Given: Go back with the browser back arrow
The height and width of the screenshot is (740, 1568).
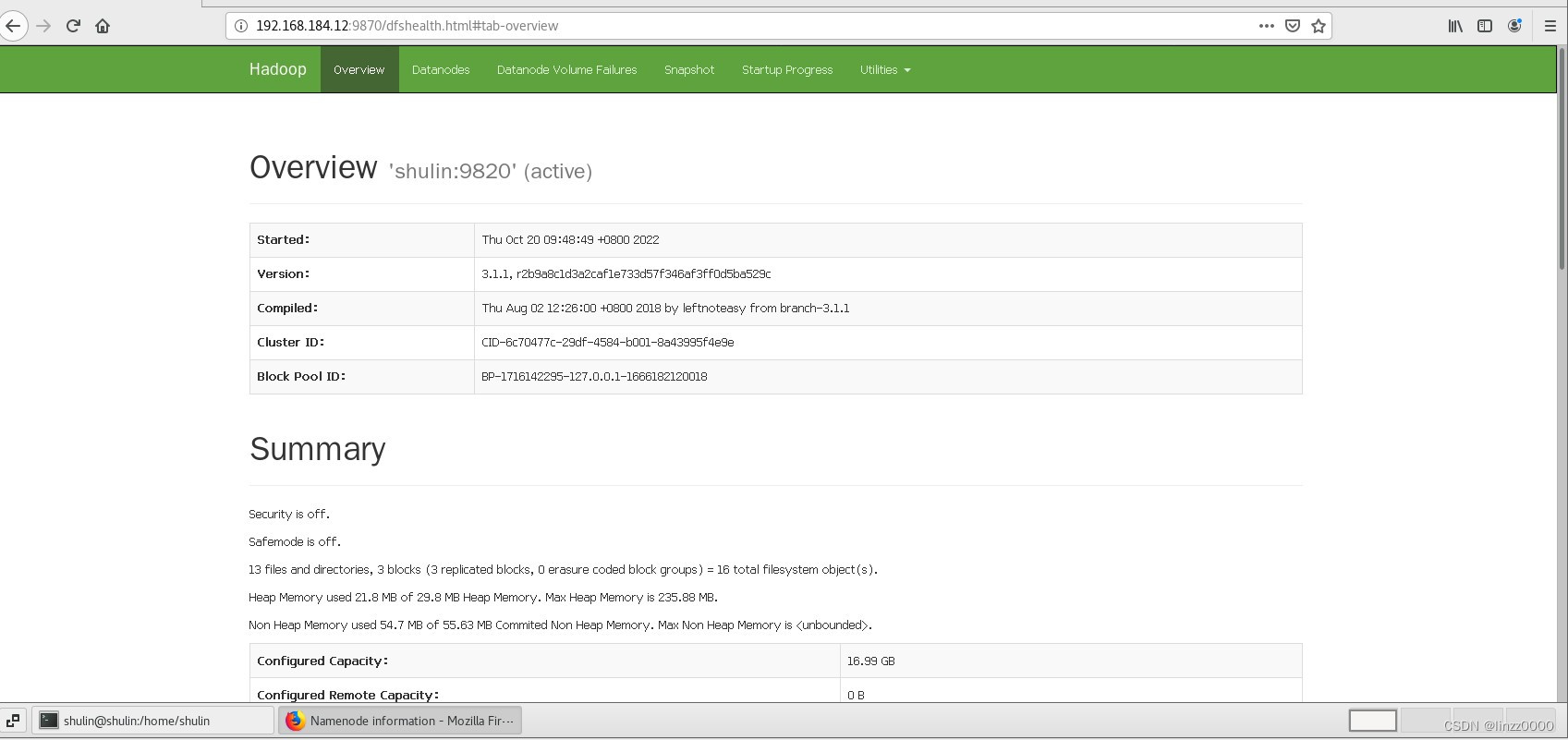Looking at the screenshot, I should click(13, 26).
